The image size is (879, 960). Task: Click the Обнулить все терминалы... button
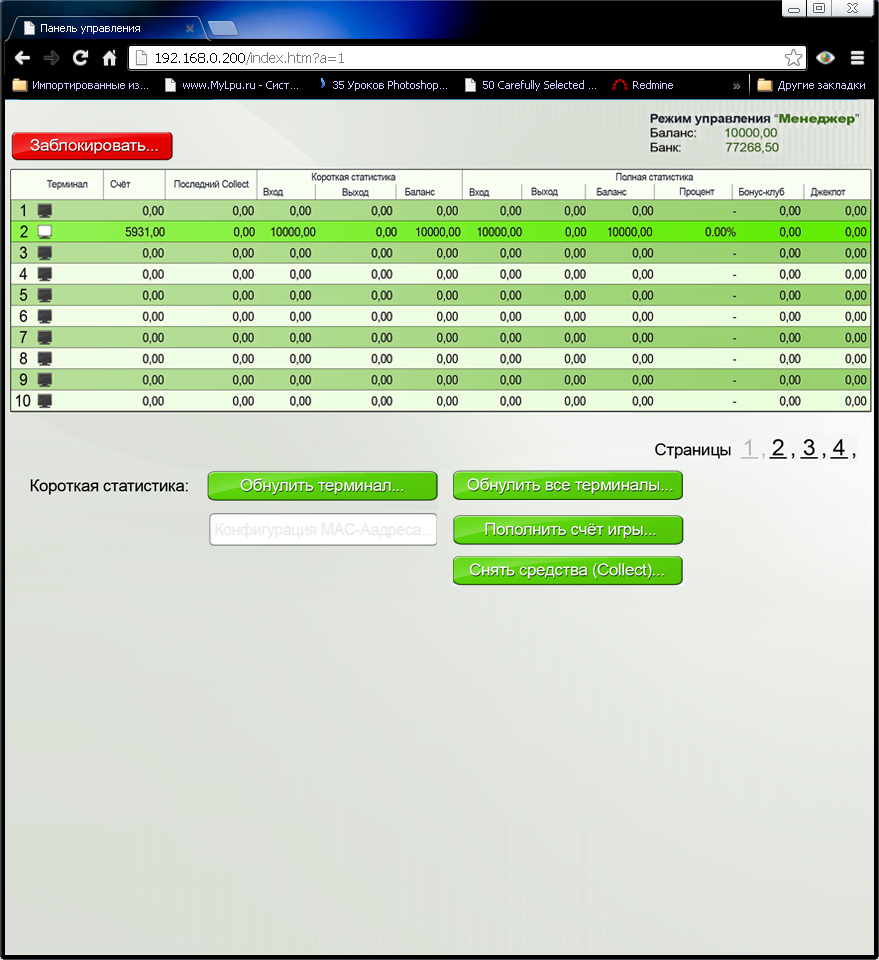[568, 485]
